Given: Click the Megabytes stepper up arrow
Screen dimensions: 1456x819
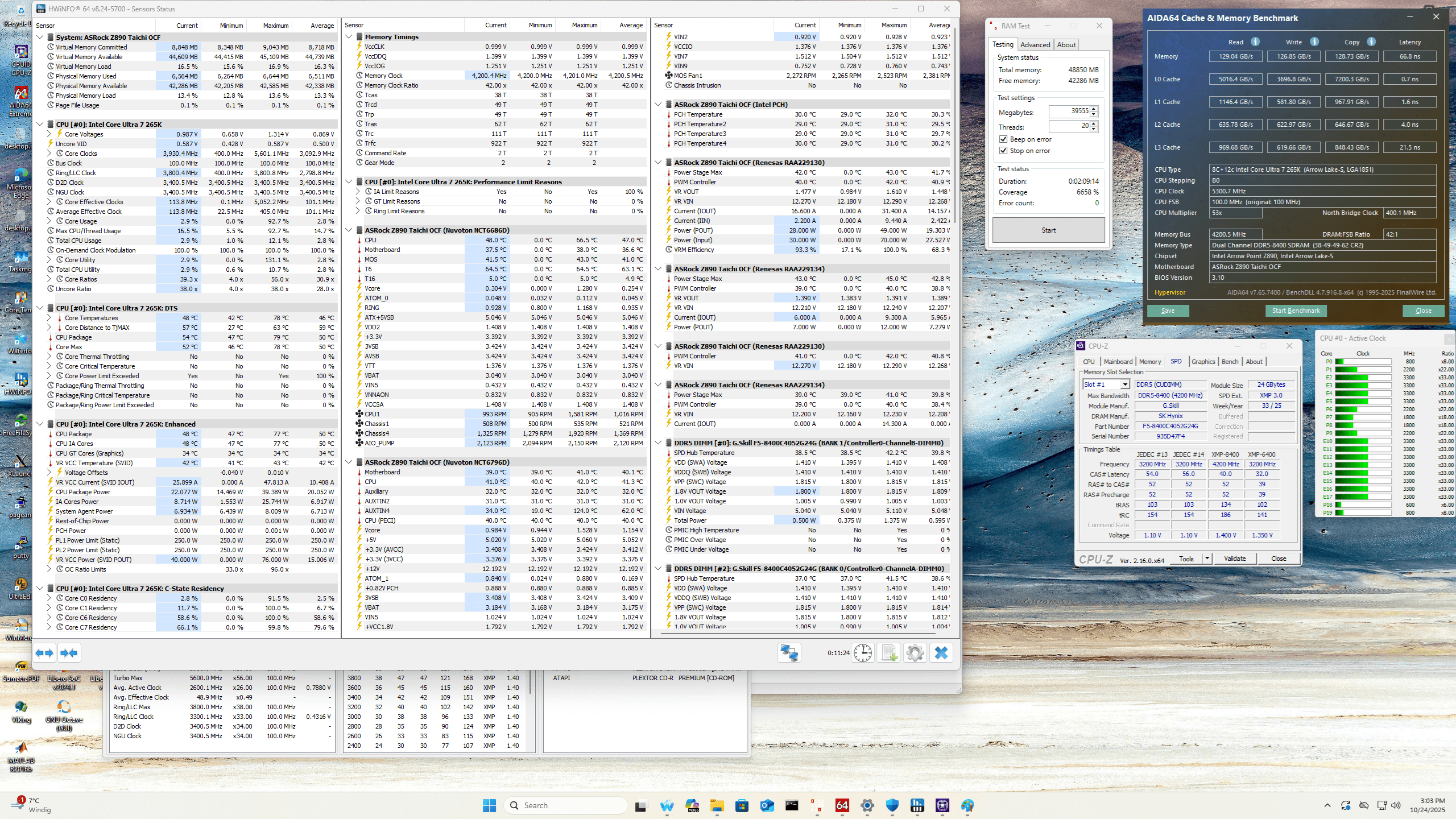Looking at the screenshot, I should [1094, 109].
